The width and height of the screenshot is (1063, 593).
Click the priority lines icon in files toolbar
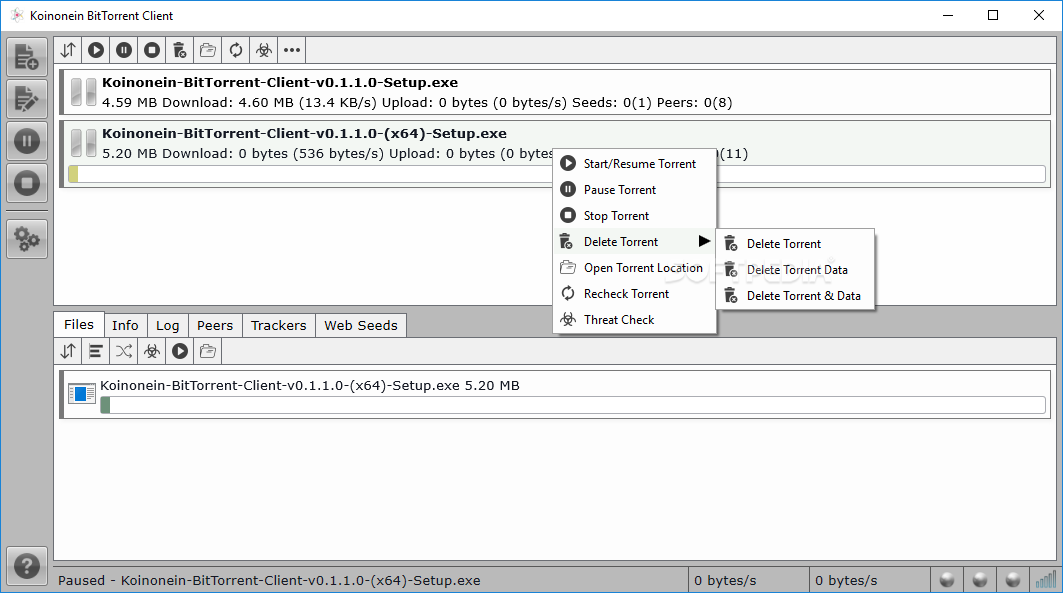(96, 351)
